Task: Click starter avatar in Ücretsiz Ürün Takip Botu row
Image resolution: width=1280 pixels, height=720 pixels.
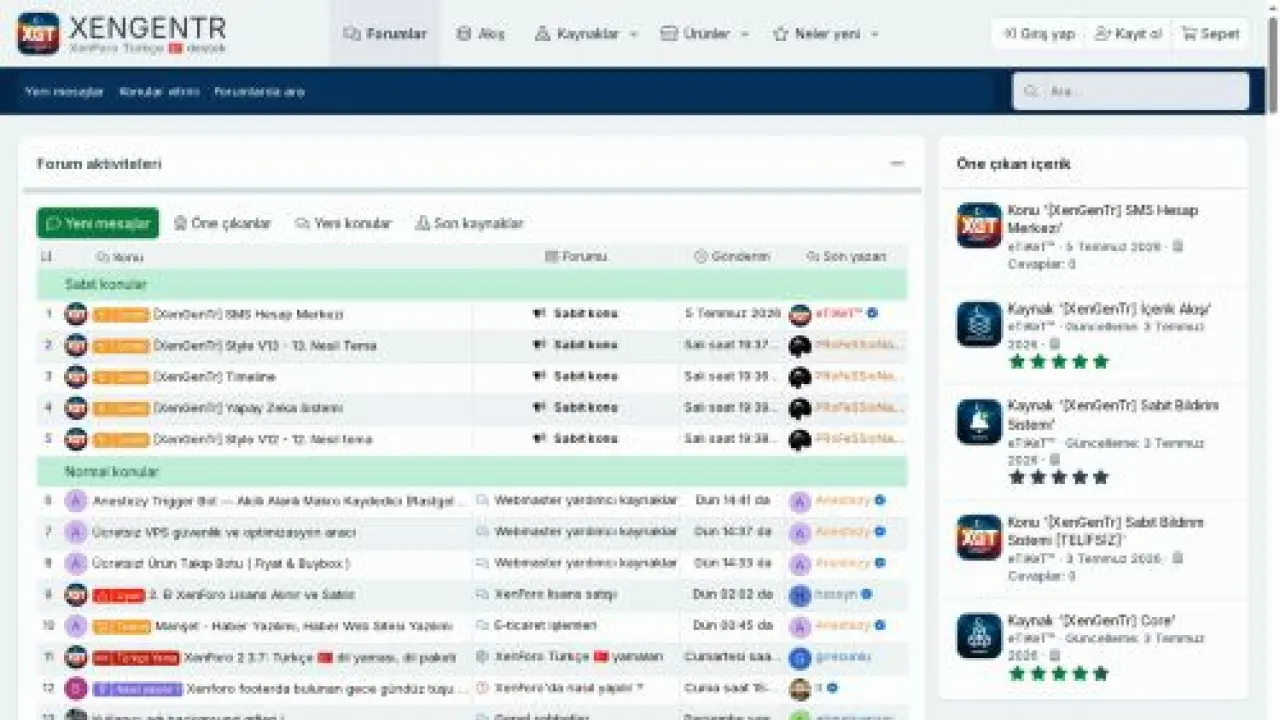Action: click(76, 564)
